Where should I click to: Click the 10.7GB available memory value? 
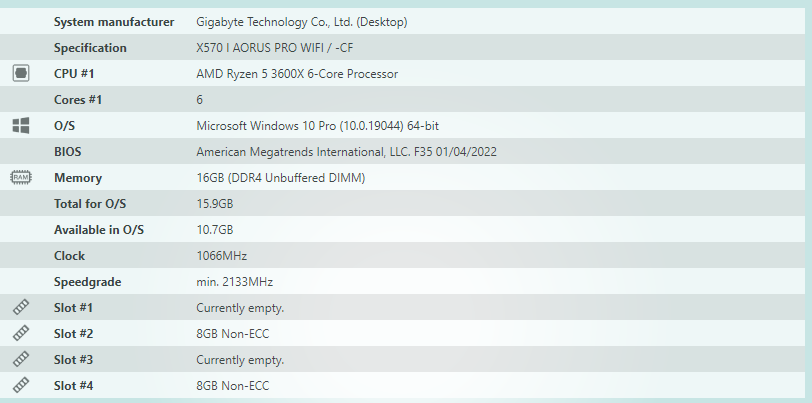click(x=214, y=229)
